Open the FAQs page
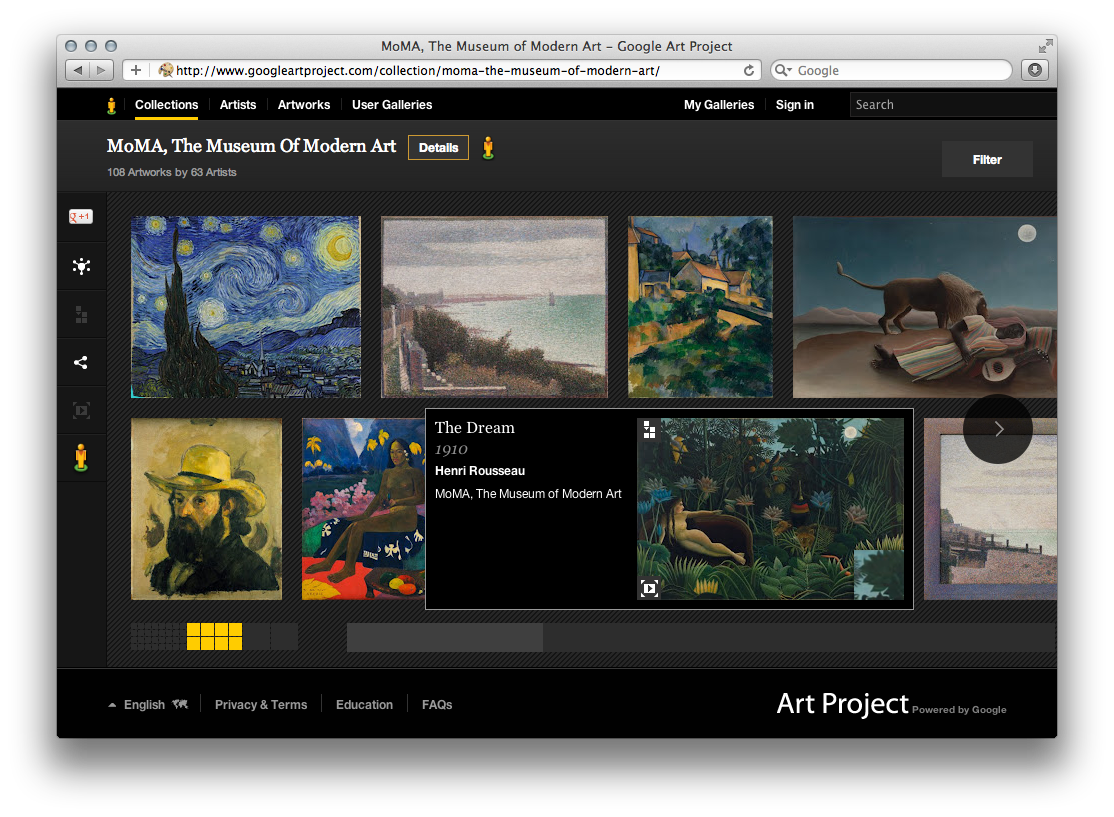The image size is (1114, 817). point(437,704)
